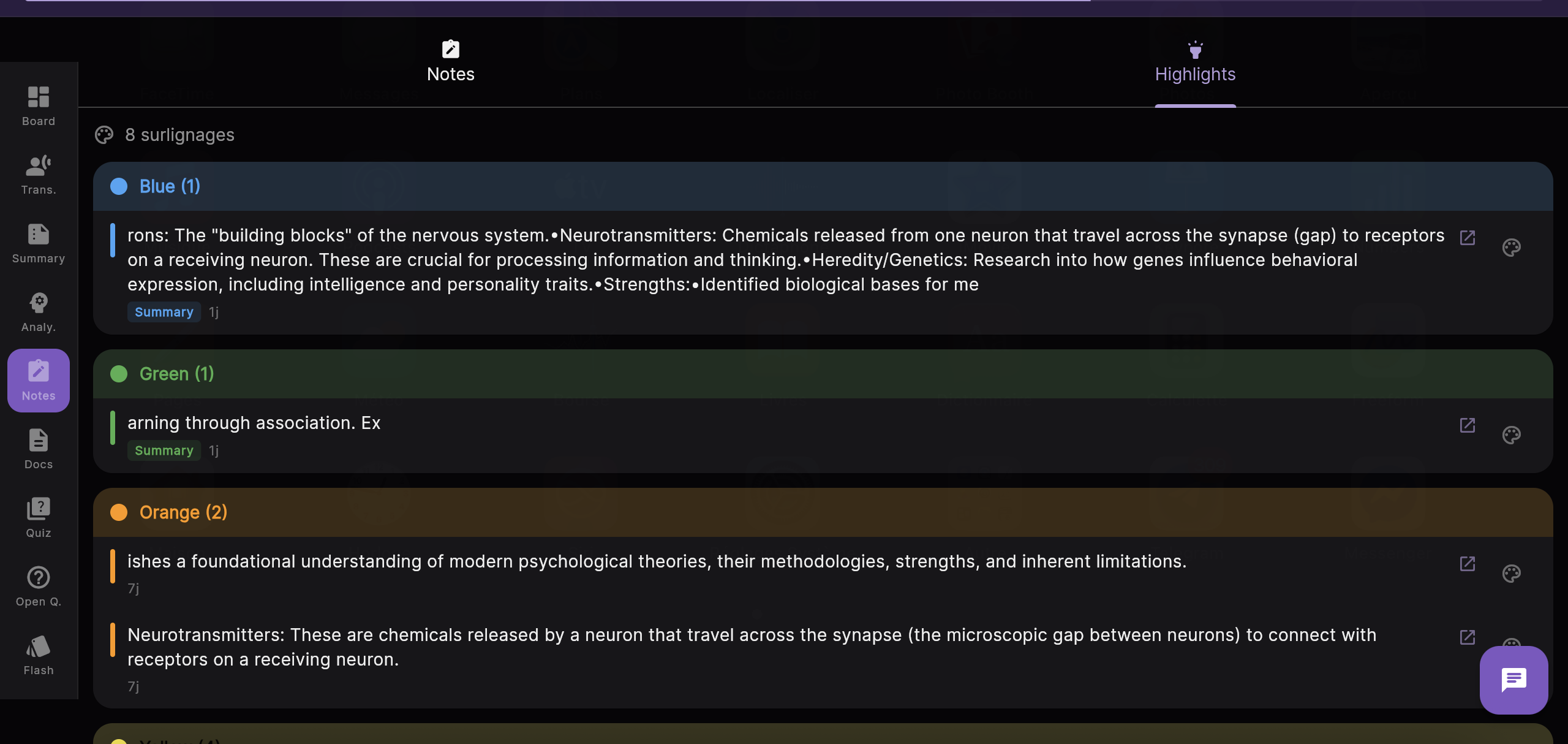
Task: Switch to the Notes tab
Action: point(450,60)
